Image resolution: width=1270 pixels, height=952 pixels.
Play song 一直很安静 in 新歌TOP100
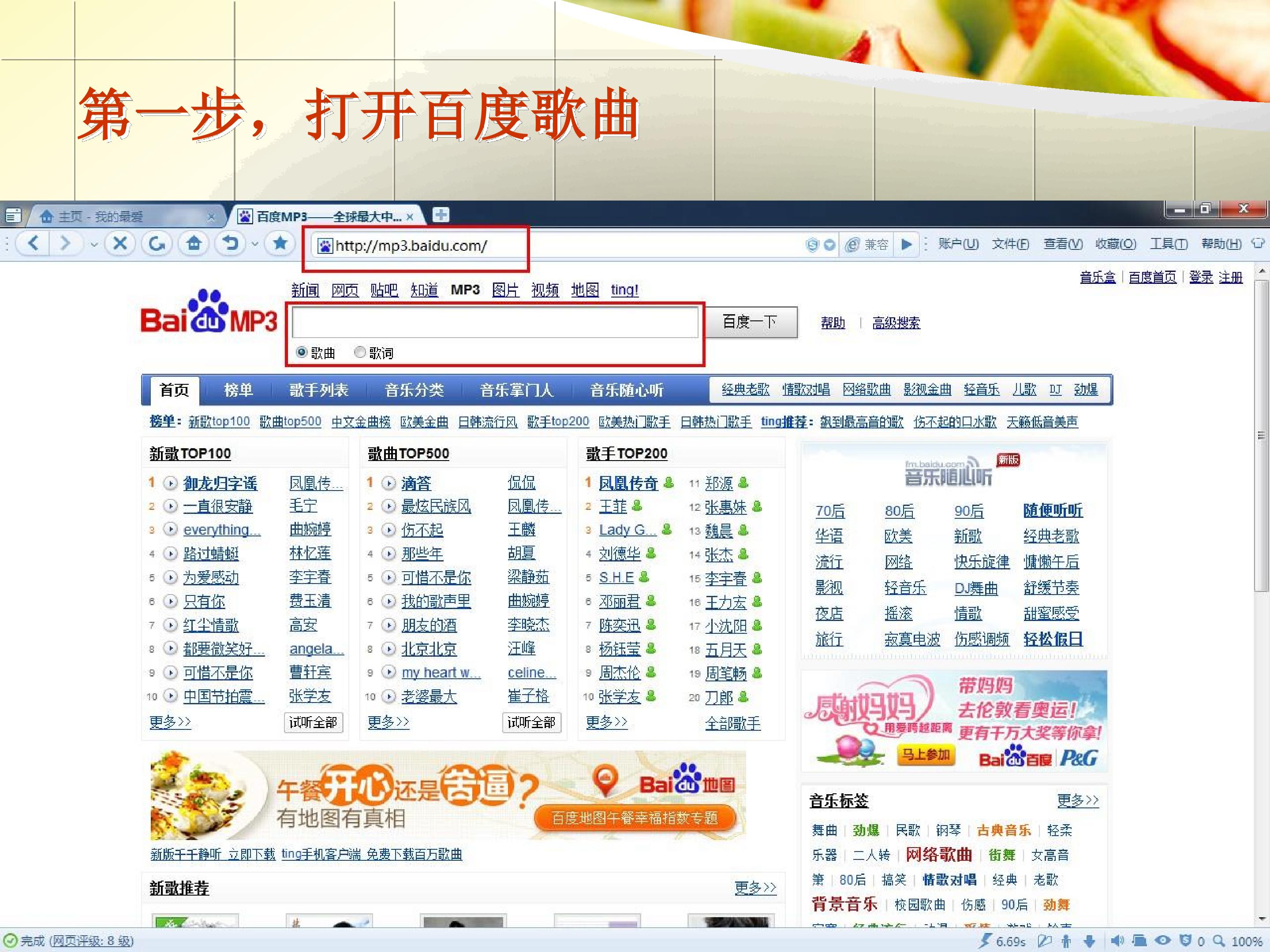tap(170, 506)
